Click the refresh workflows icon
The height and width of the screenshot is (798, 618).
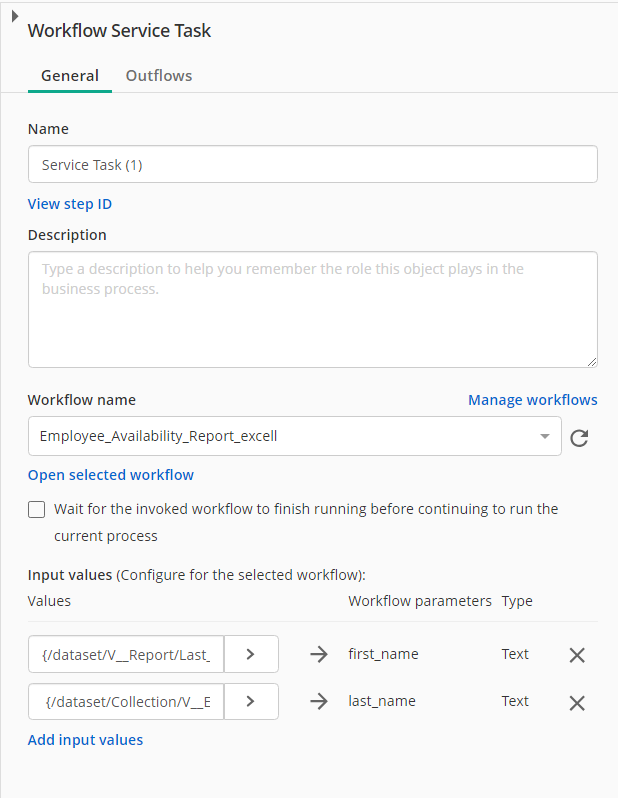tap(578, 437)
